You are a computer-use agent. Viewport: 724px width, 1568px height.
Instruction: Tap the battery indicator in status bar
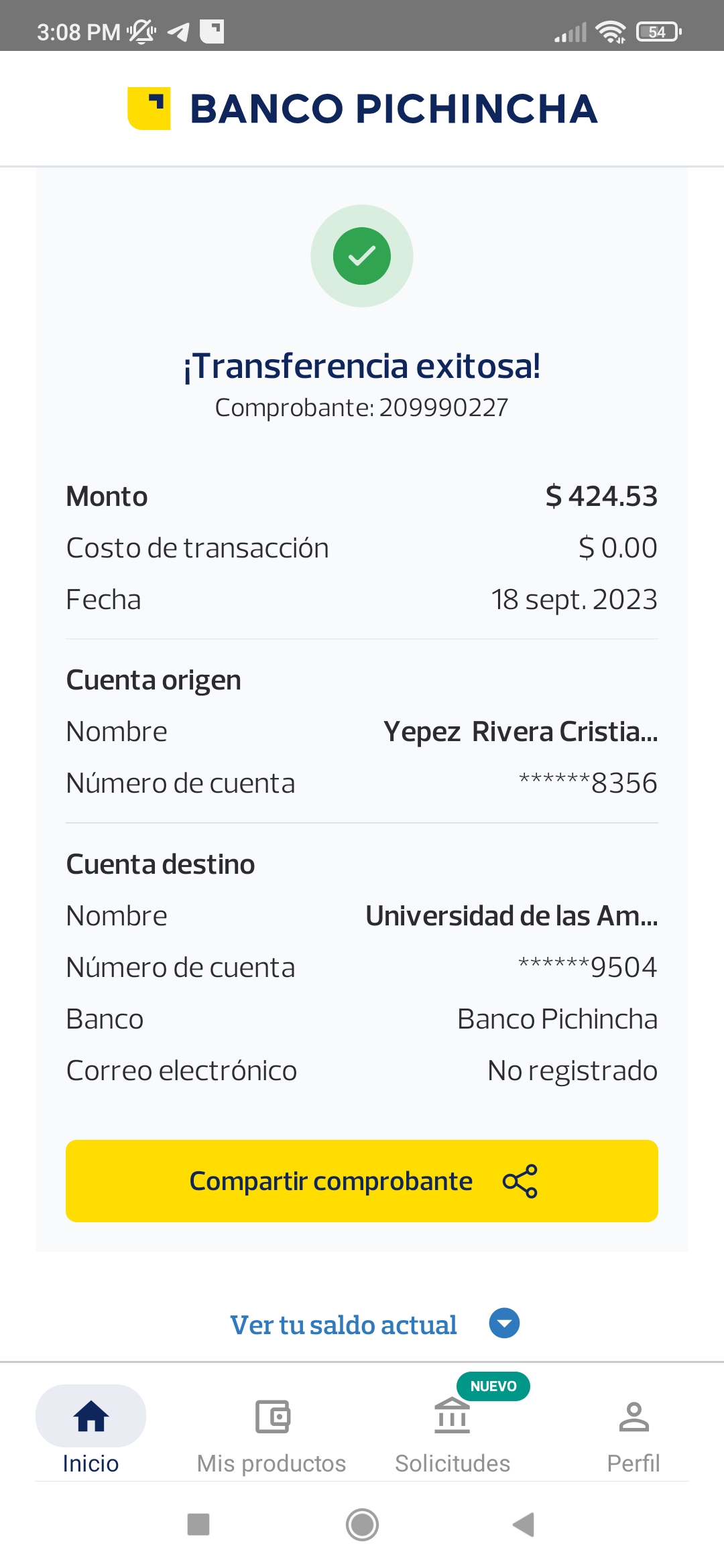pyautogui.click(x=659, y=31)
